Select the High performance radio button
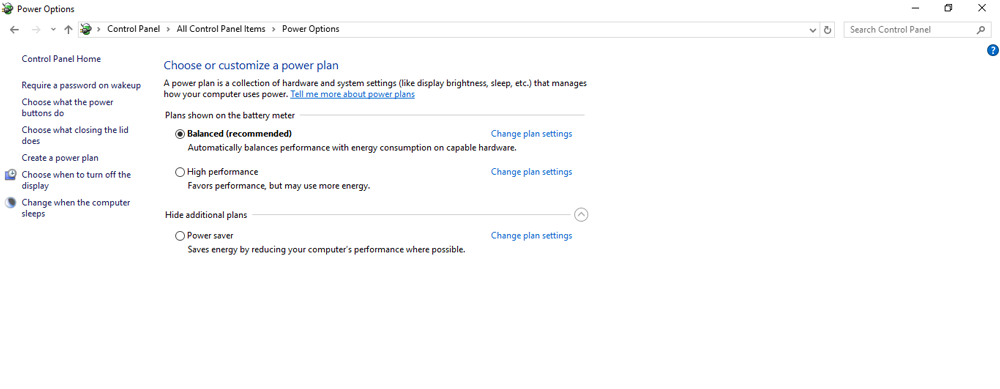 pyautogui.click(x=180, y=172)
